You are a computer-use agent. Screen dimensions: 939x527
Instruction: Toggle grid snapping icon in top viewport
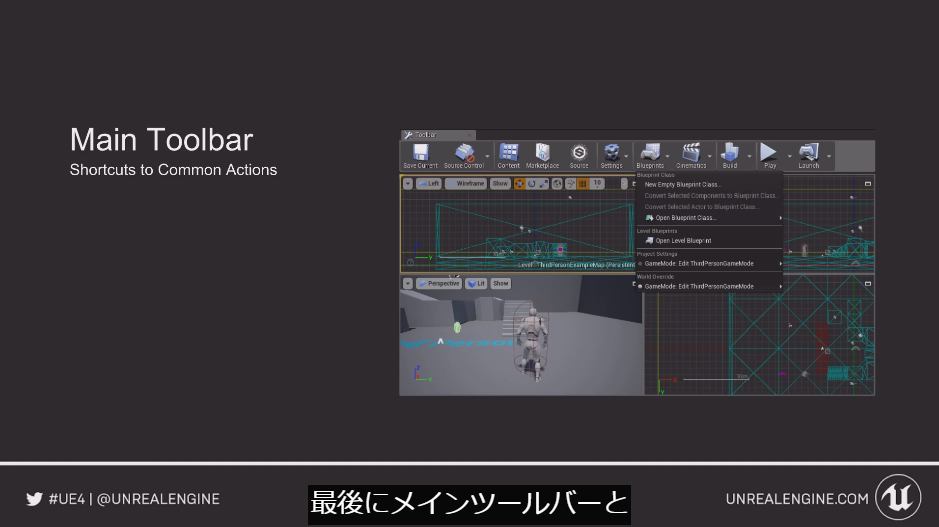[x=583, y=184]
